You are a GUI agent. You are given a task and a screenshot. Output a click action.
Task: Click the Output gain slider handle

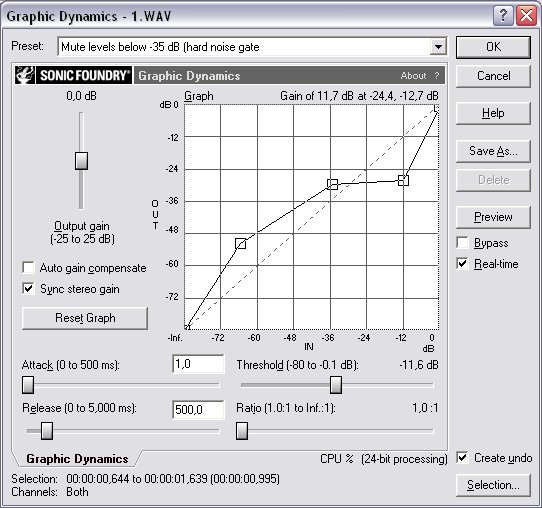pos(81,161)
